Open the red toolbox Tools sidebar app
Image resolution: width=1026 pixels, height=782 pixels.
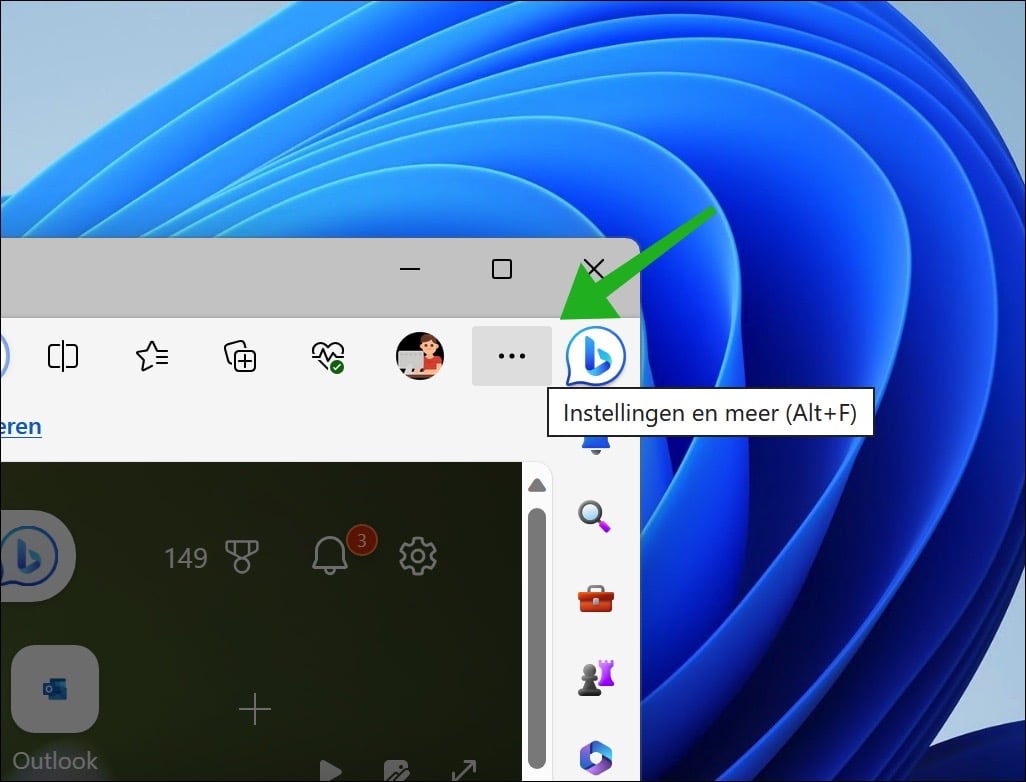[x=595, y=599]
